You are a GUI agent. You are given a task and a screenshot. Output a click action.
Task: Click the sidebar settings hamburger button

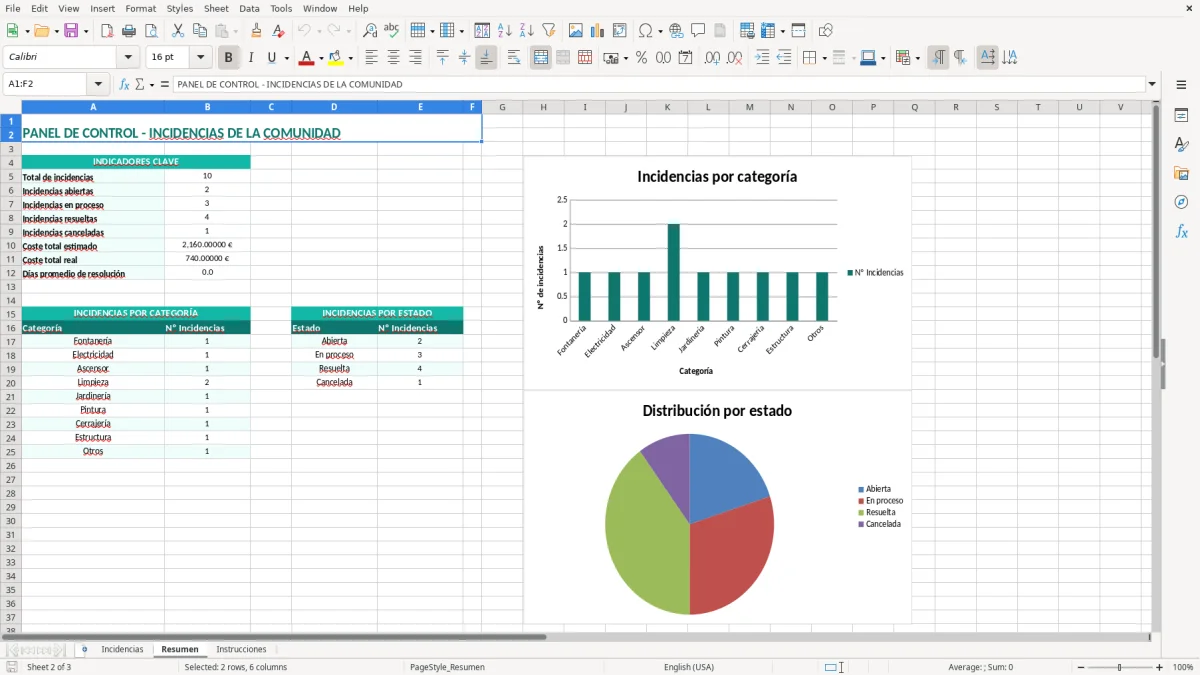(x=1181, y=85)
